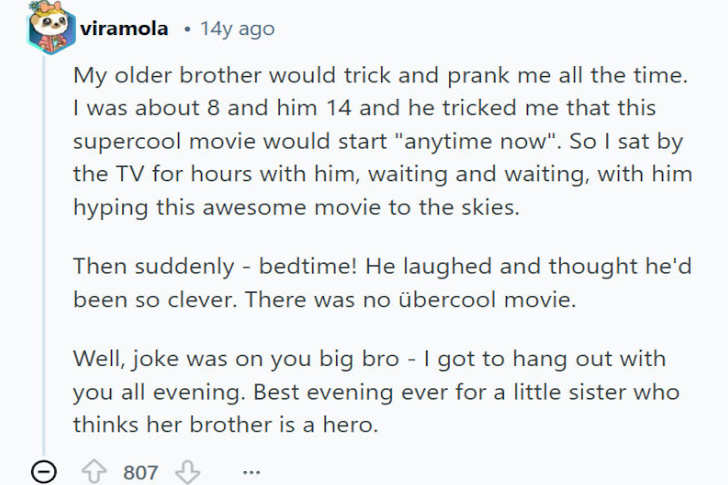
Task: Click the words "is a hero"
Action: point(334,424)
